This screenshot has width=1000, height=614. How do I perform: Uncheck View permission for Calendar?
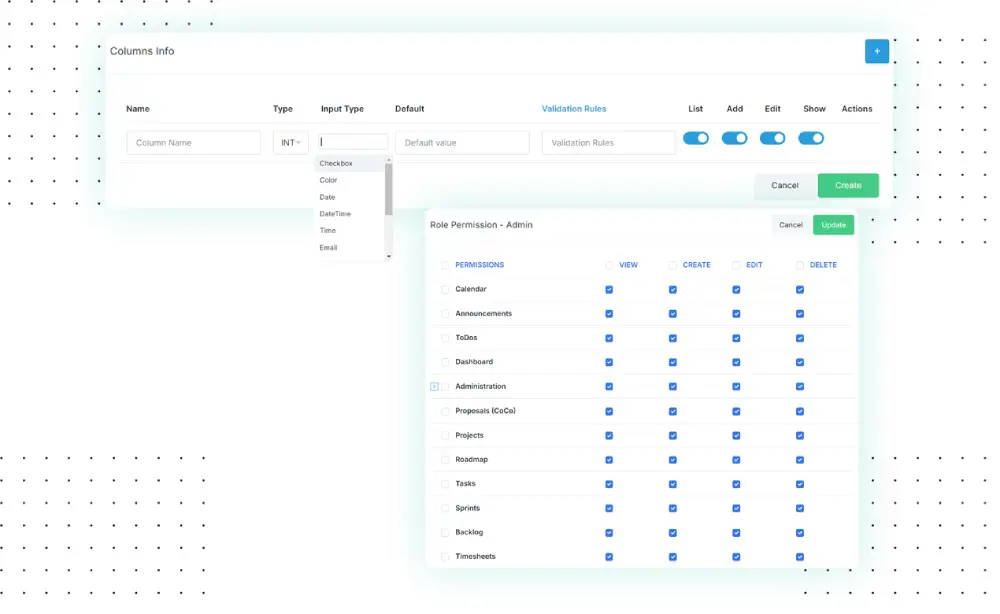609,290
